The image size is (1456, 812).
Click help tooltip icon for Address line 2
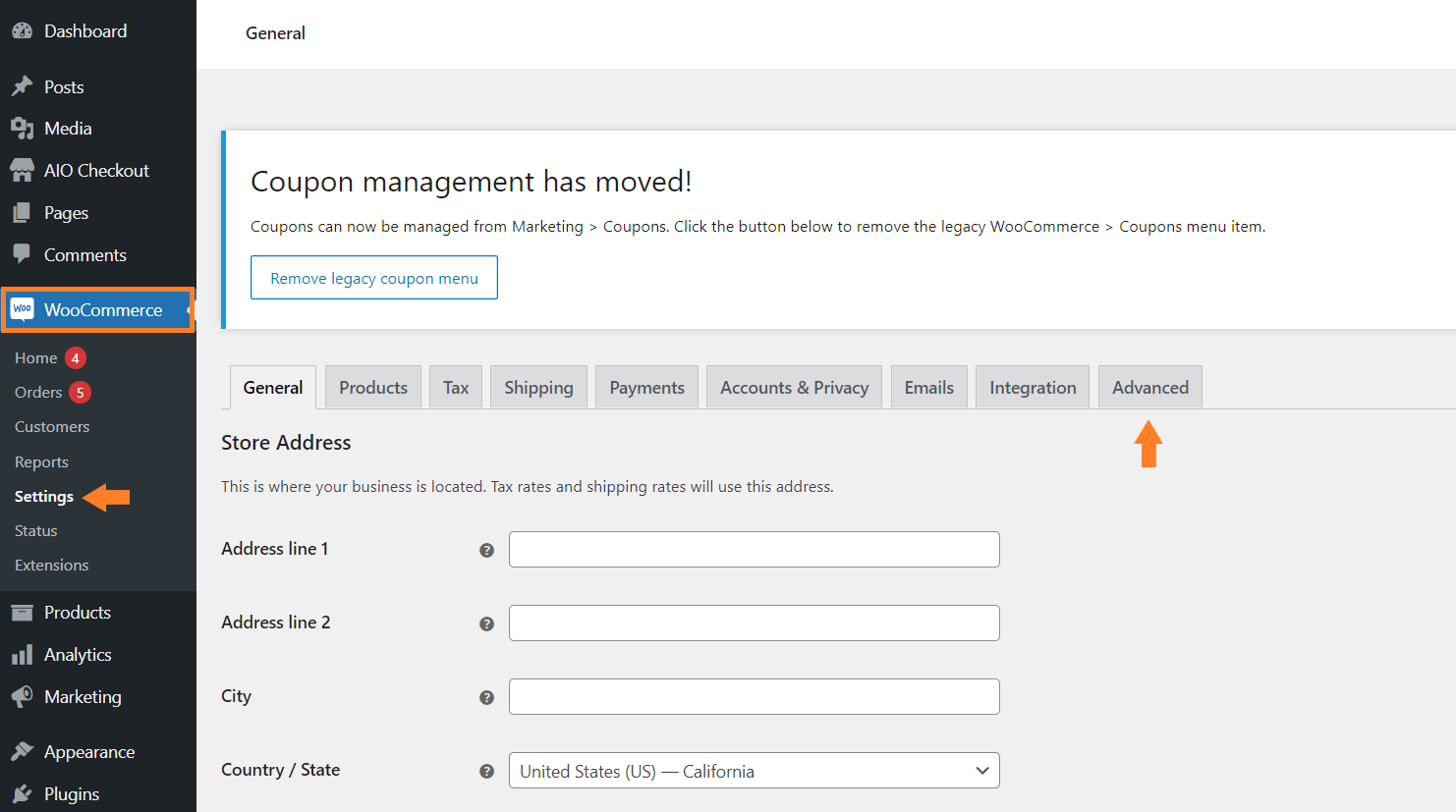click(486, 623)
